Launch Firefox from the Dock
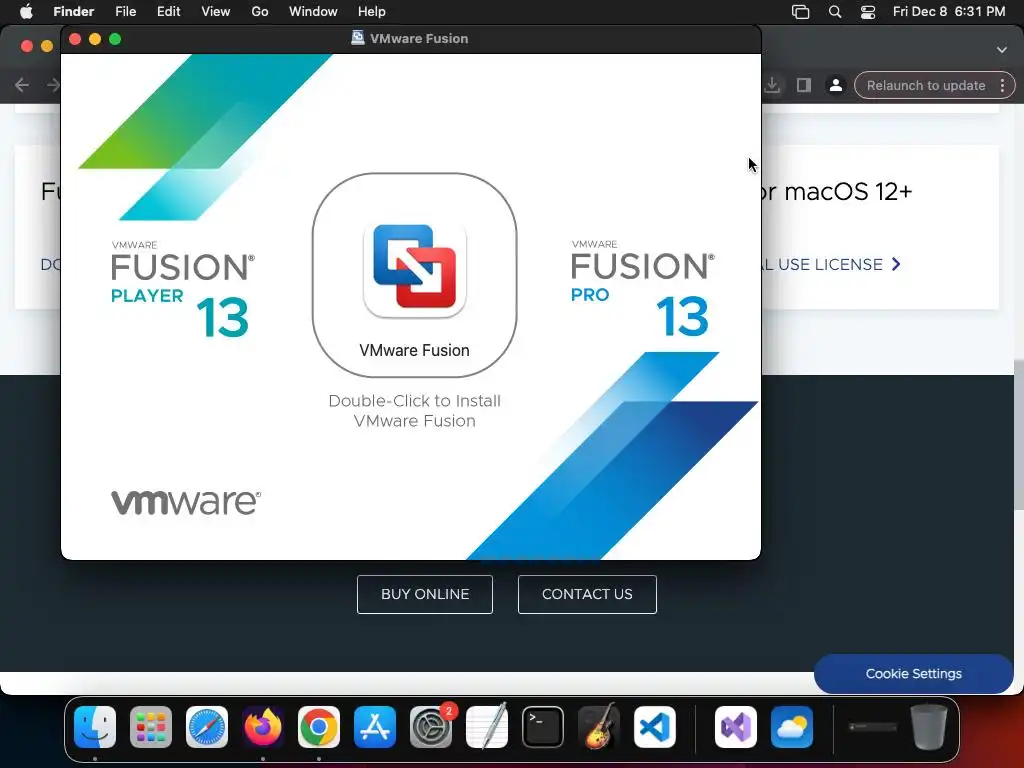 point(263,727)
